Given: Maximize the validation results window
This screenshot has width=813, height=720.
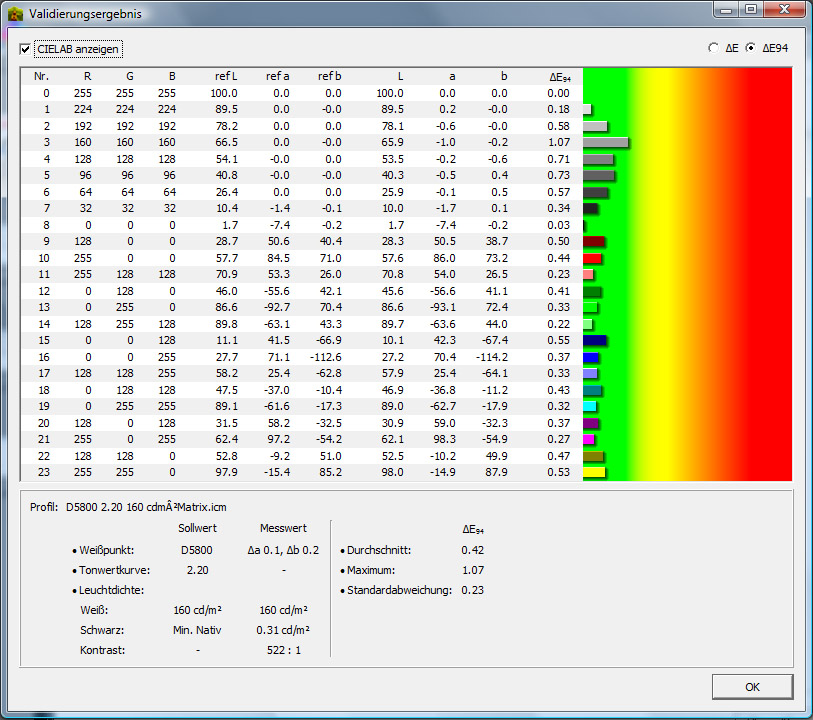Looking at the screenshot, I should click(749, 10).
